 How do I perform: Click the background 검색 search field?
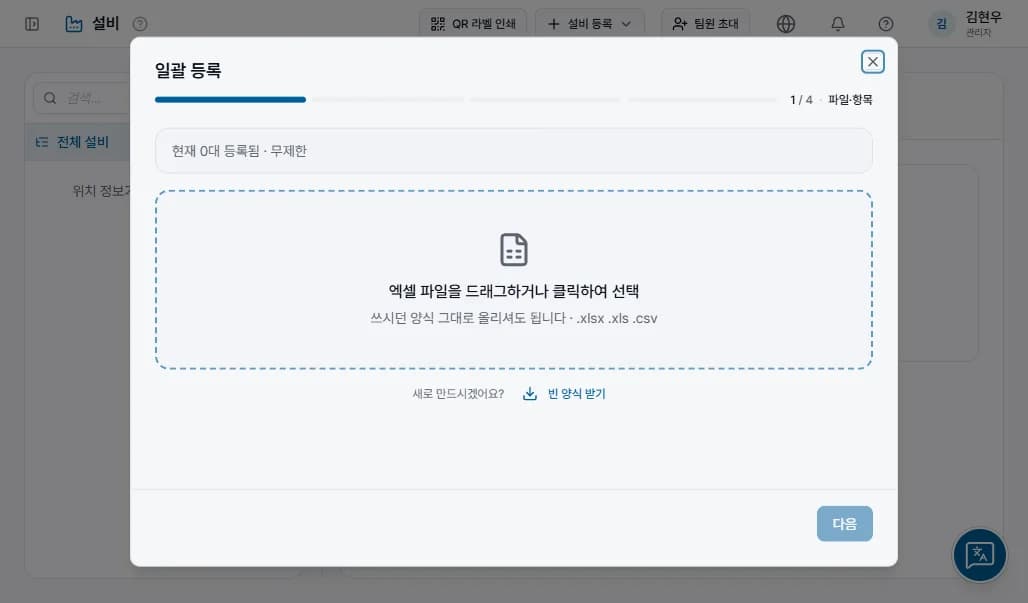[x=81, y=98]
